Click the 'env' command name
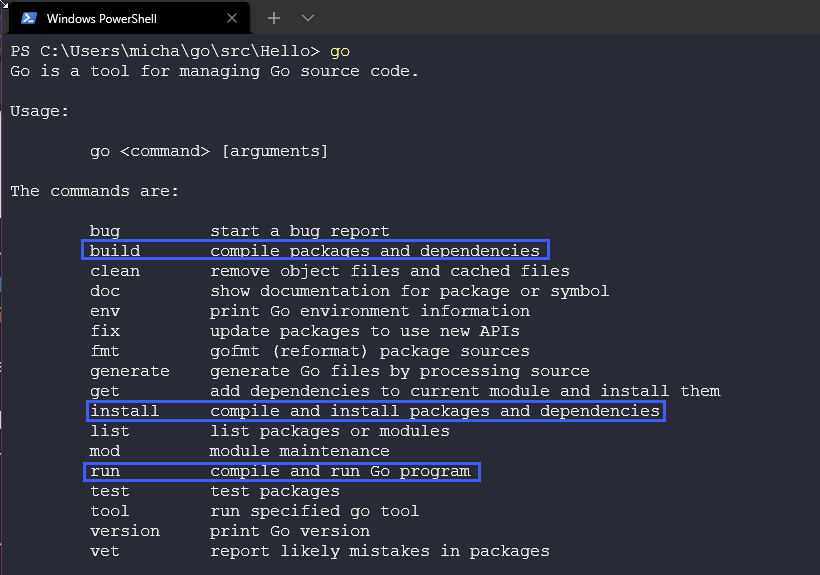820x575 pixels. pos(105,311)
